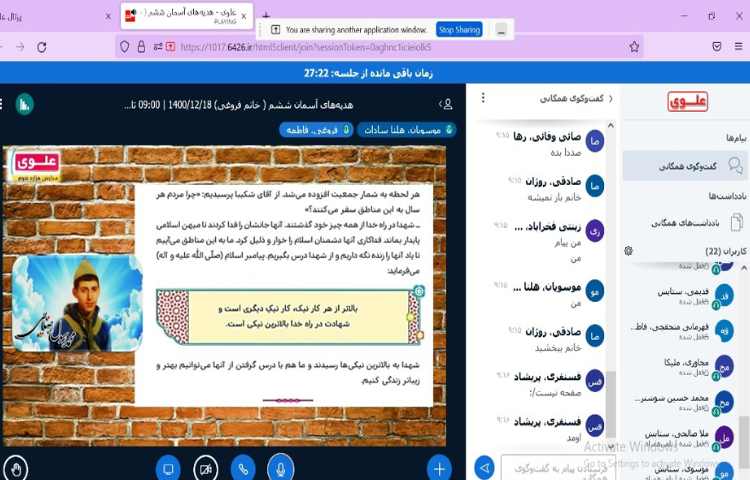Switch to the علوی هدیه‌های آسمان ششم tab
This screenshot has height=480, width=750.
[187, 16]
